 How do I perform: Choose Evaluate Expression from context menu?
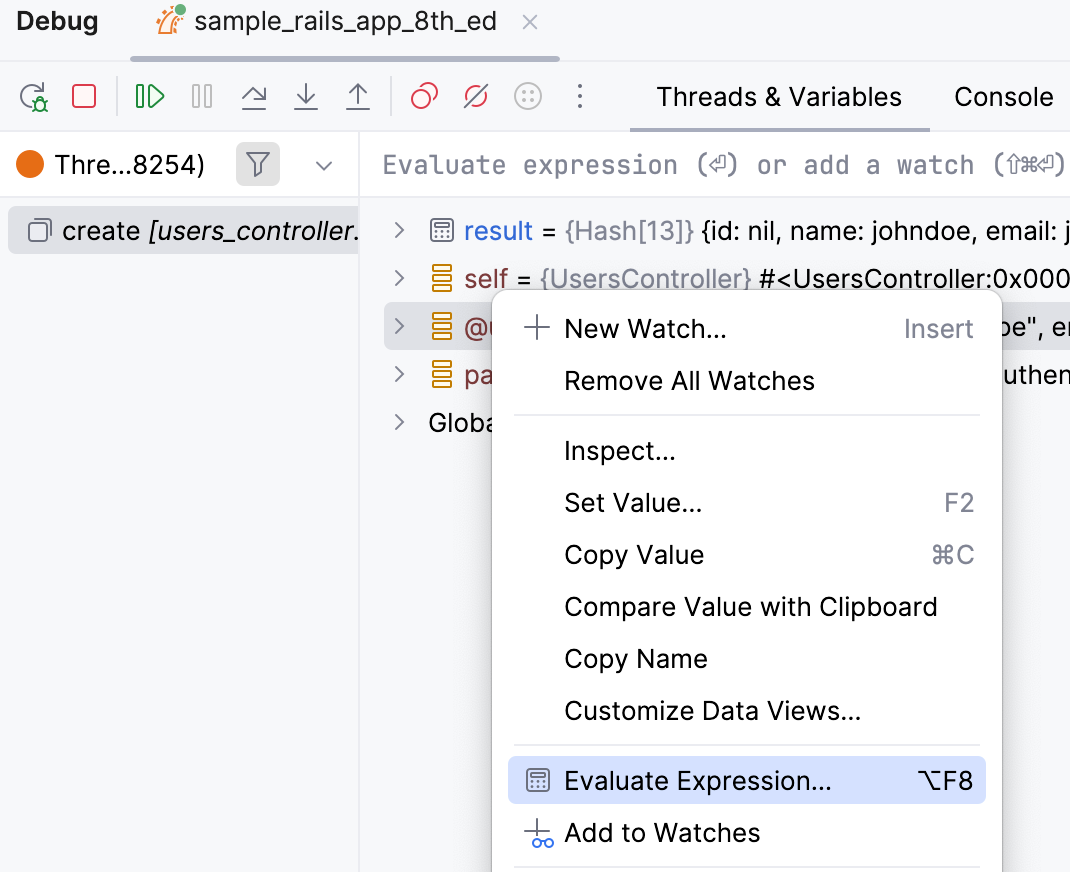click(697, 781)
